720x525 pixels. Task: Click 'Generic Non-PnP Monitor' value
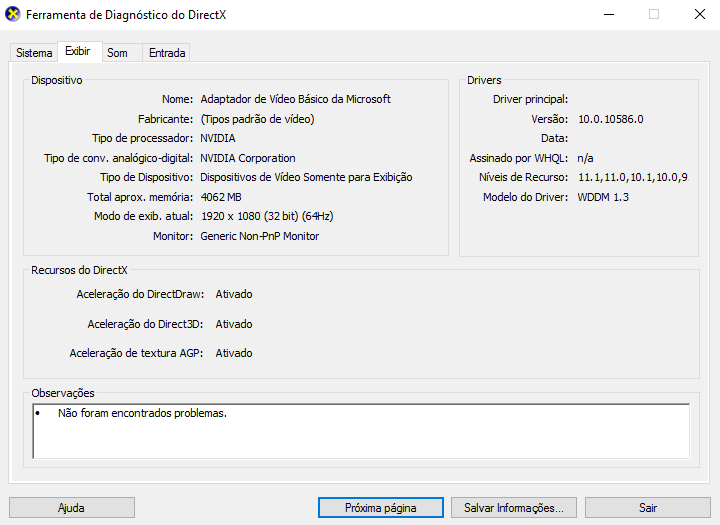(x=259, y=236)
